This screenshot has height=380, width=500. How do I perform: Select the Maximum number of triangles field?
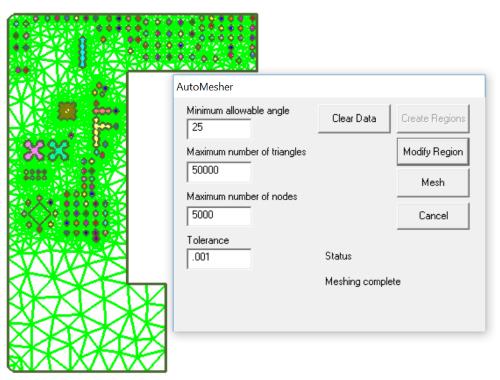pos(219,171)
